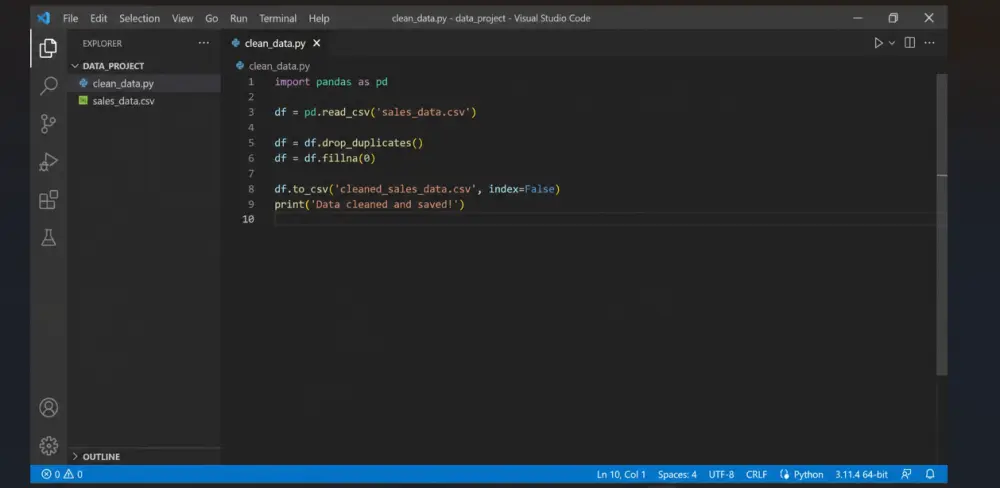Viewport: 1000px width, 488px height.
Task: Open the Run menu
Action: click(239, 18)
